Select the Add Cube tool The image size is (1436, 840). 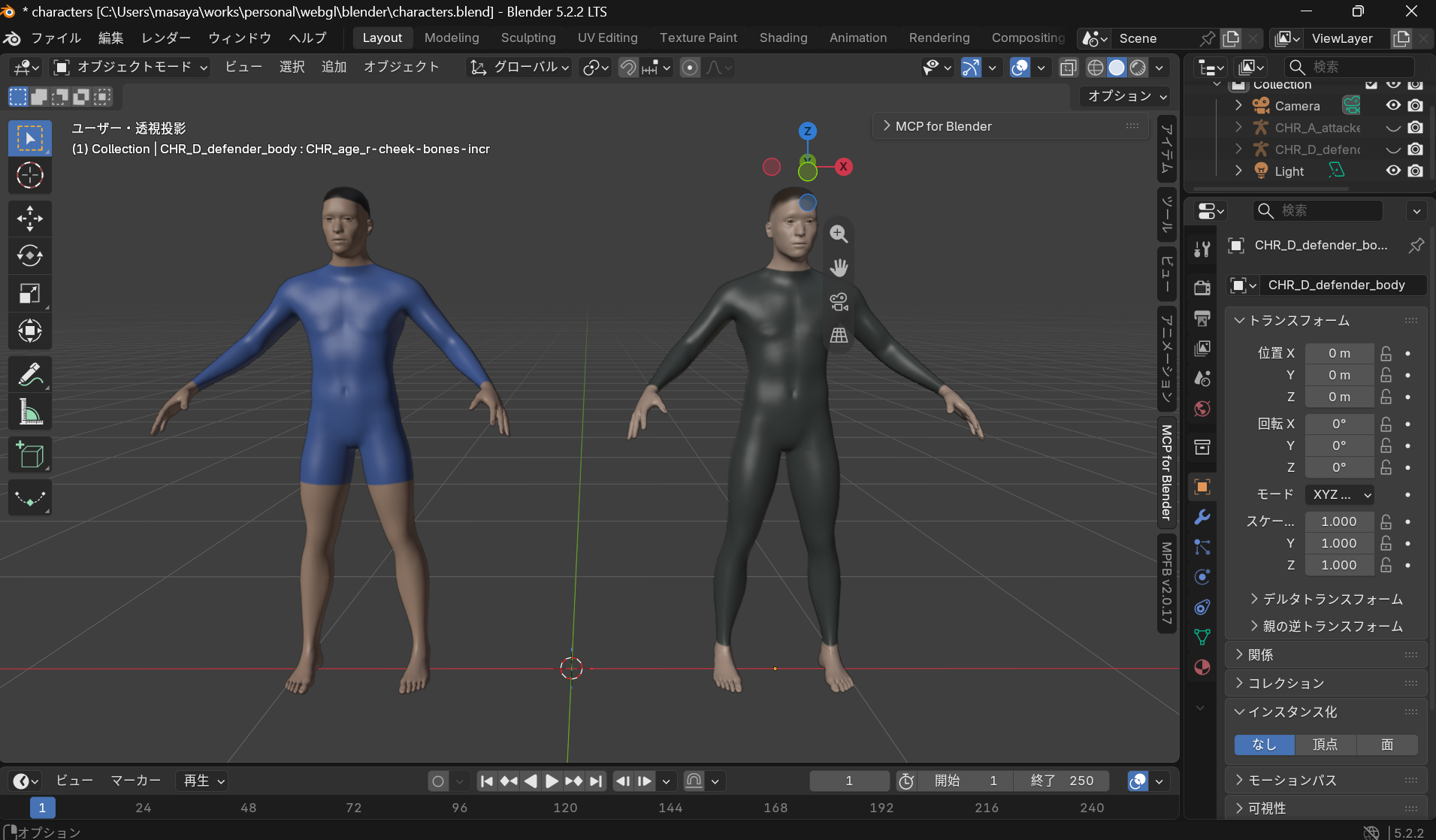tap(29, 455)
